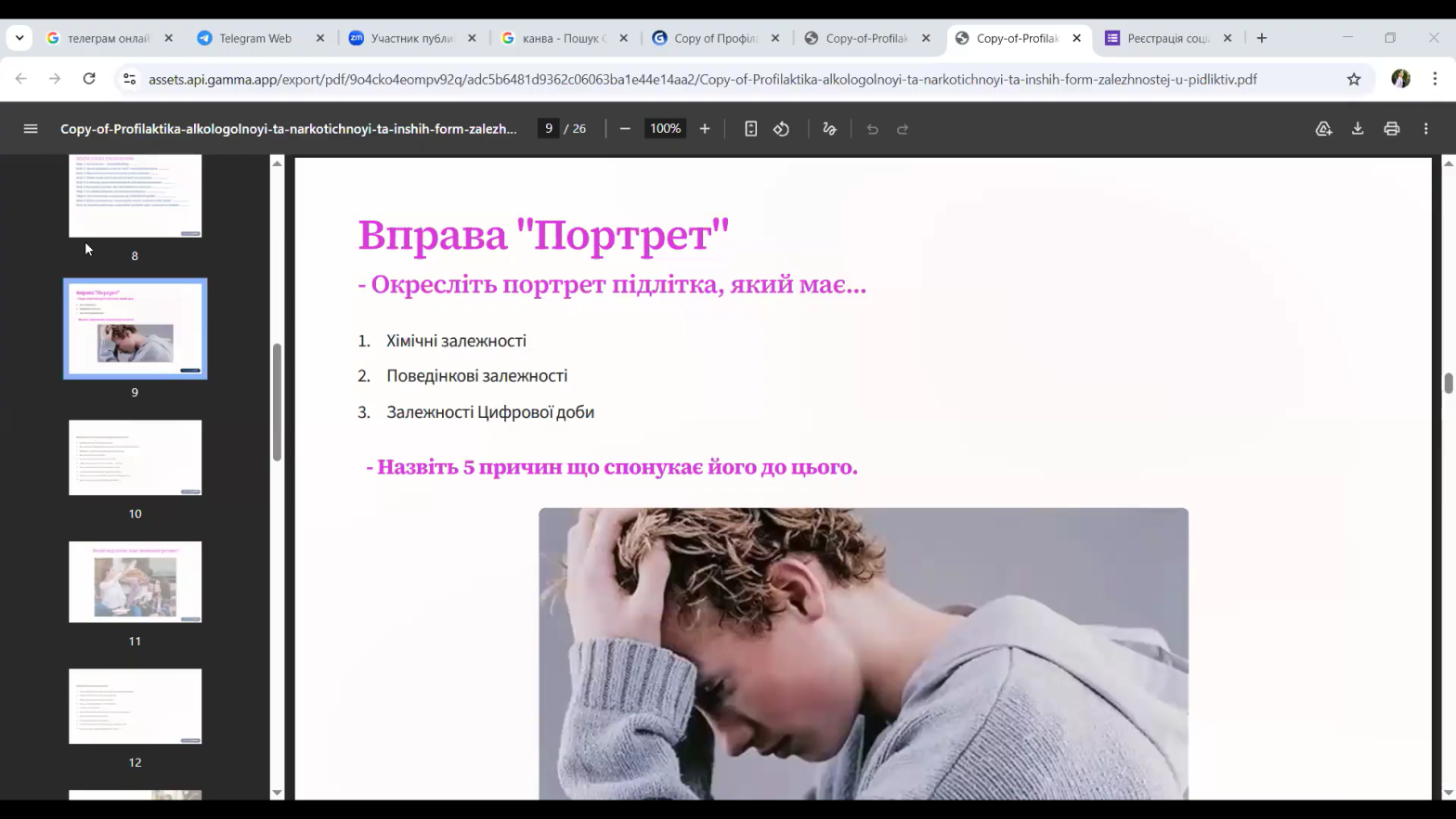Screen dimensions: 1456x819
Task: Reload the current page
Action: [89, 79]
